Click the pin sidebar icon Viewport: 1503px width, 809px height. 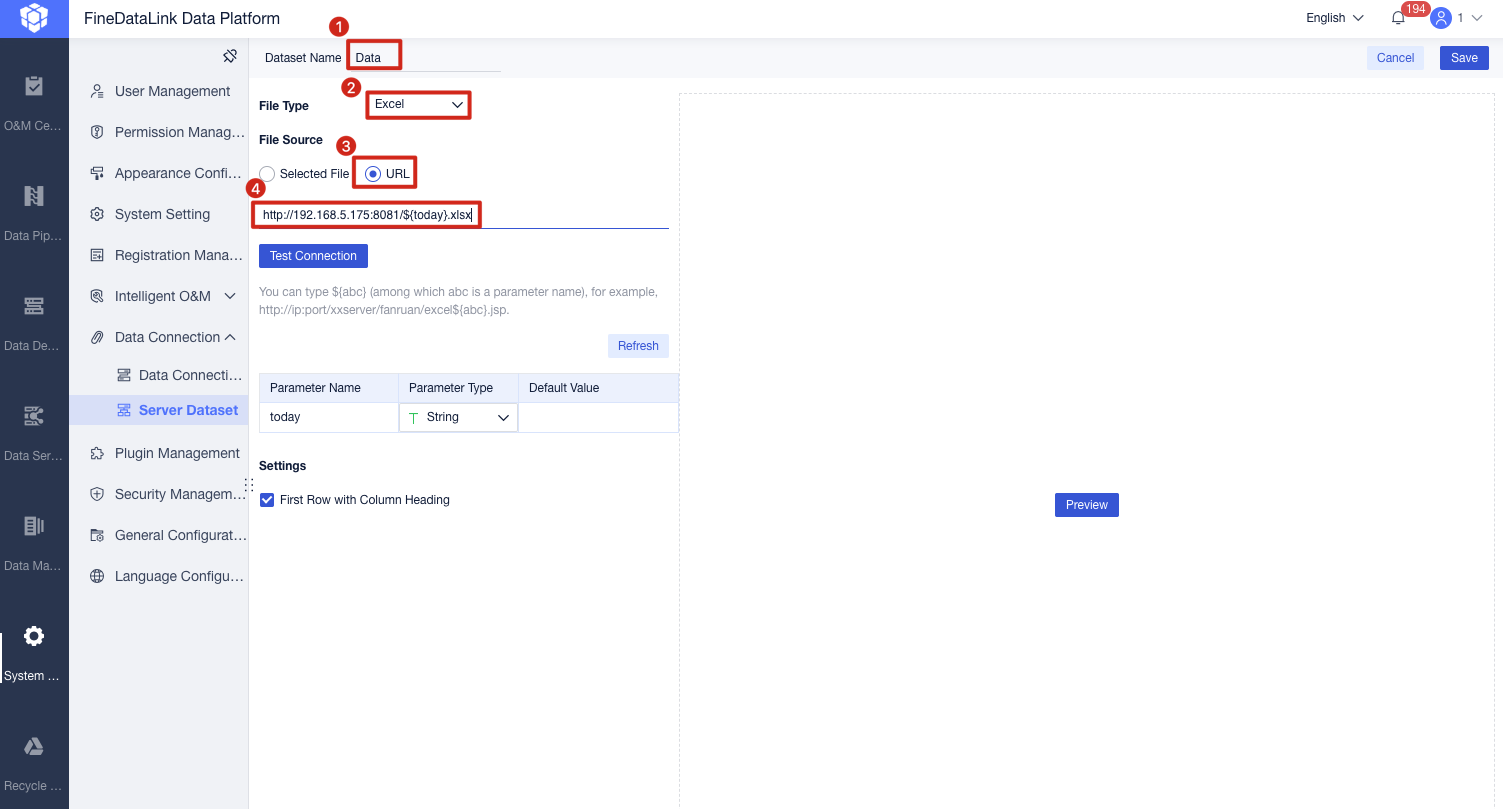pyautogui.click(x=230, y=55)
